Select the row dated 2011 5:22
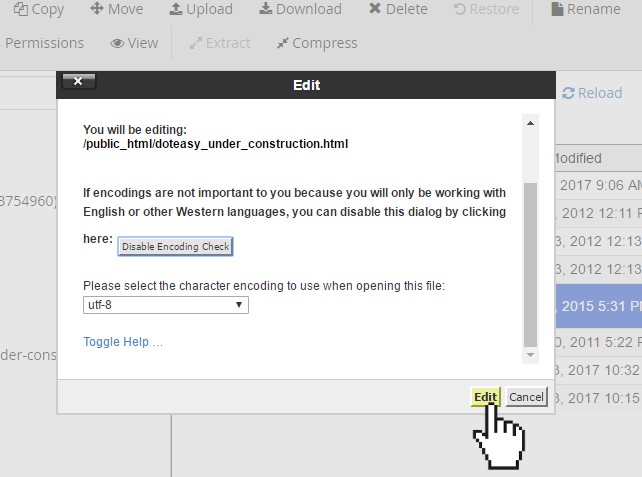642x477 pixels. coord(599,342)
